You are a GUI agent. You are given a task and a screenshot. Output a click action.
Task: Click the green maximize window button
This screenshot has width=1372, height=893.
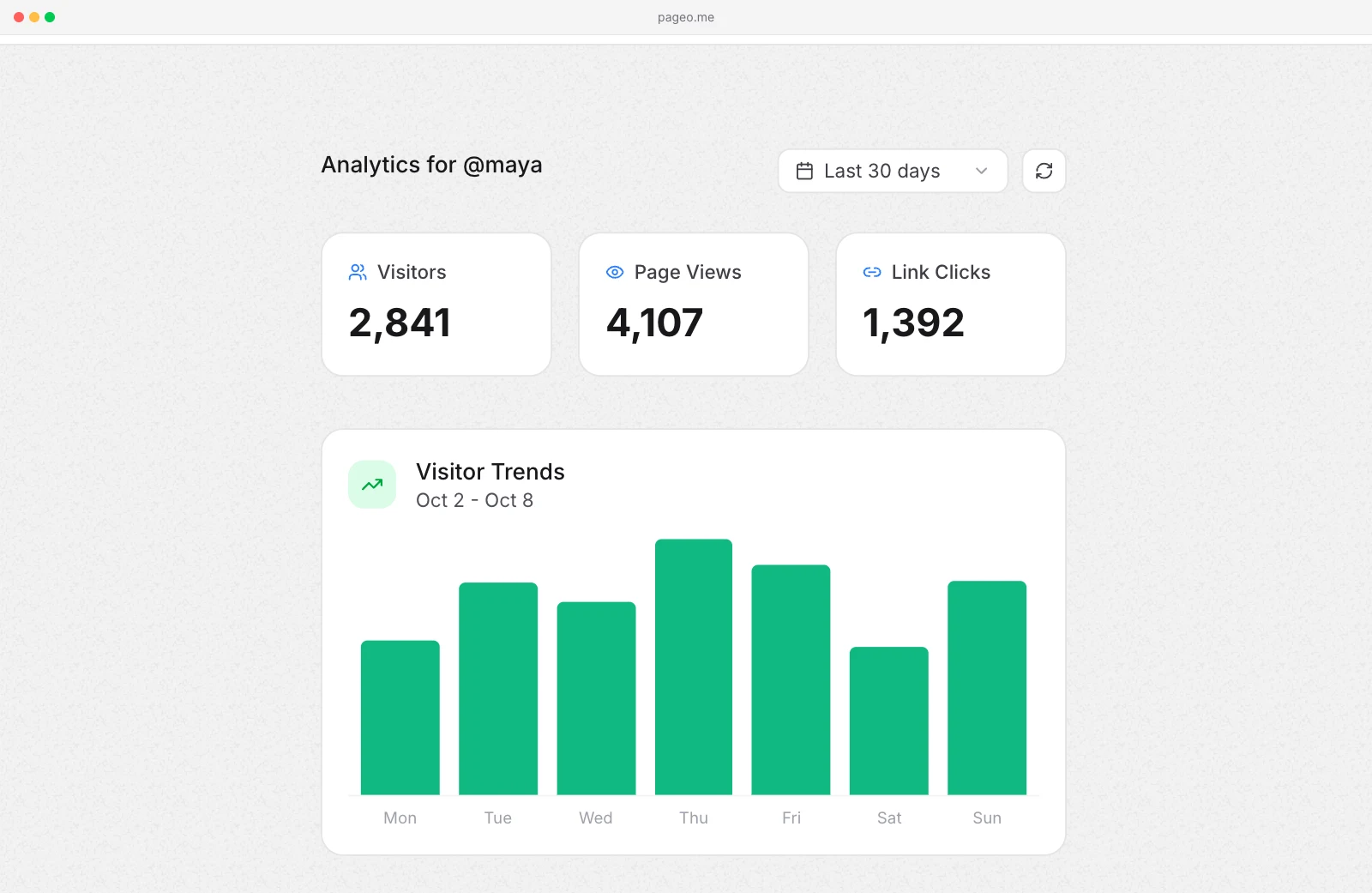click(50, 17)
